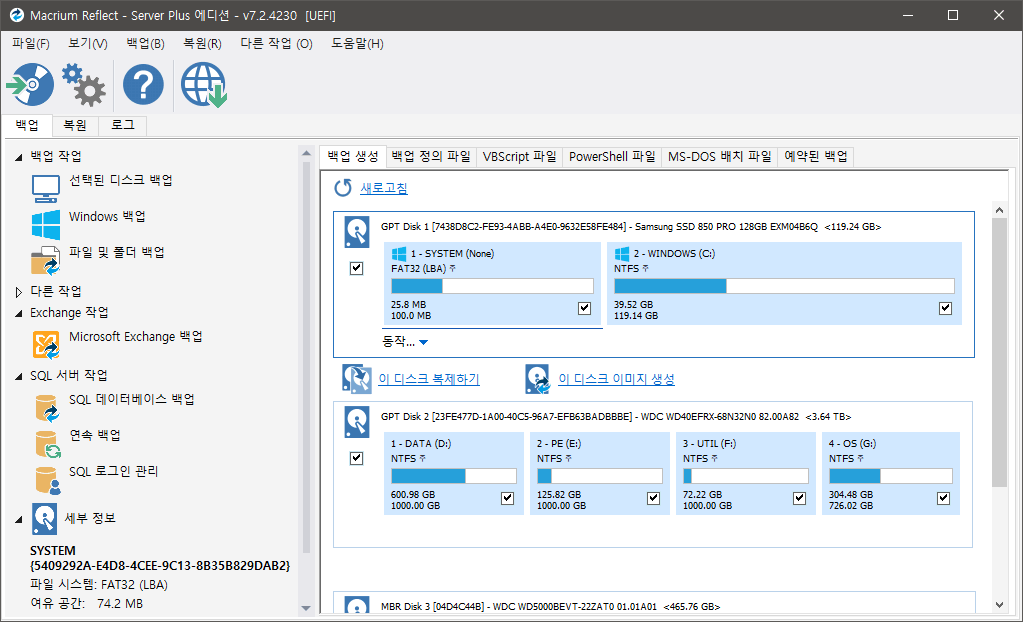Uncheck the 2 - PE (E:) partition checkbox
The height and width of the screenshot is (622, 1023).
[x=654, y=498]
